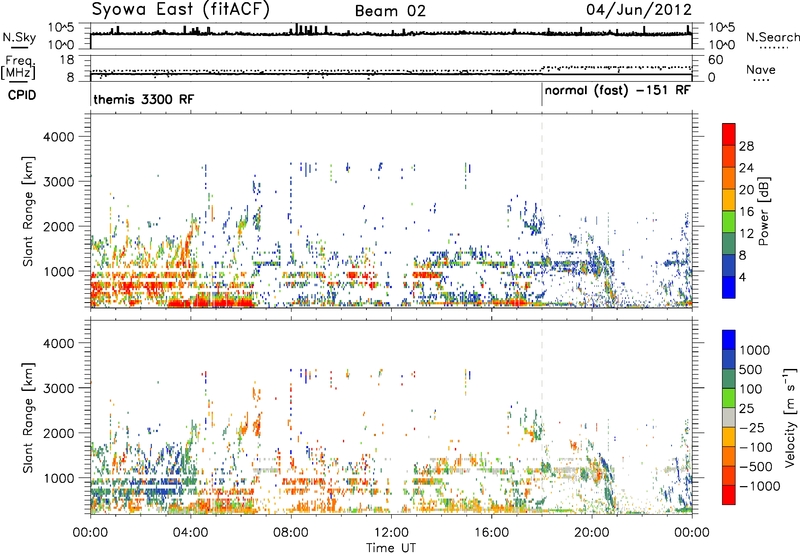Click the "-100" Velocity colorbar value
Image resolution: width=800 pixels, height=554 pixels.
coord(756,447)
